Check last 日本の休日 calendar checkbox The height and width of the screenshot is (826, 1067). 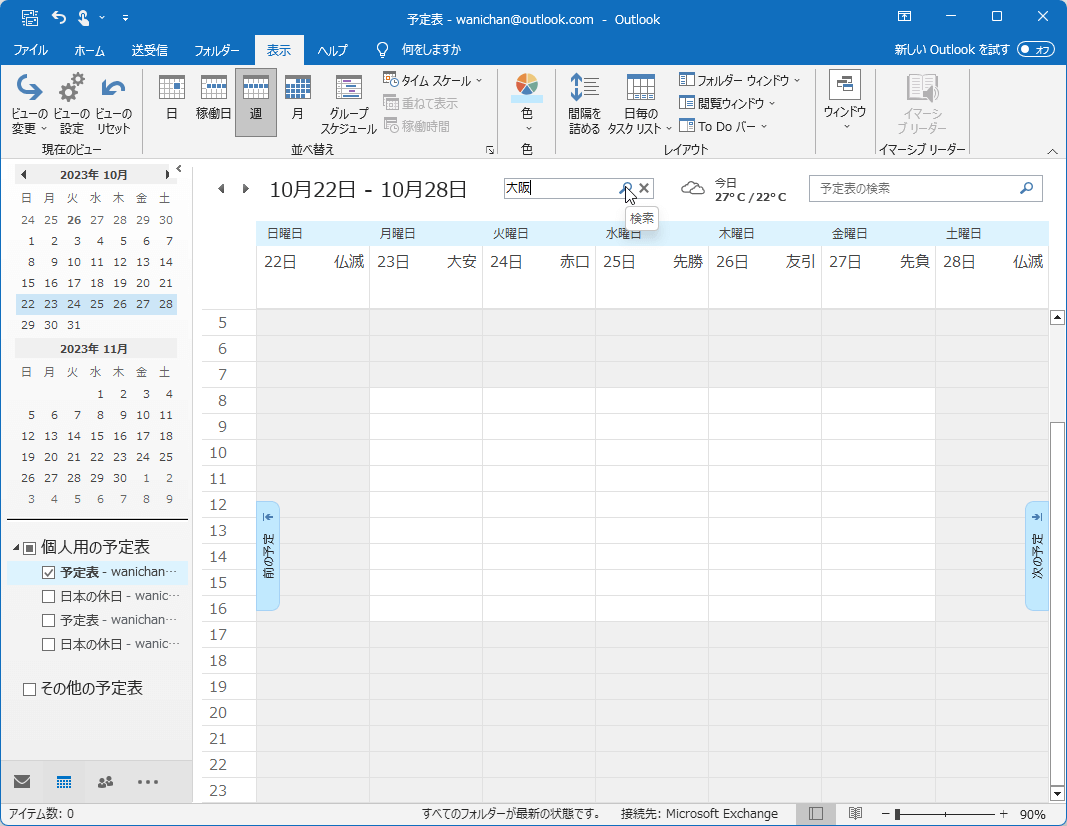[48, 644]
